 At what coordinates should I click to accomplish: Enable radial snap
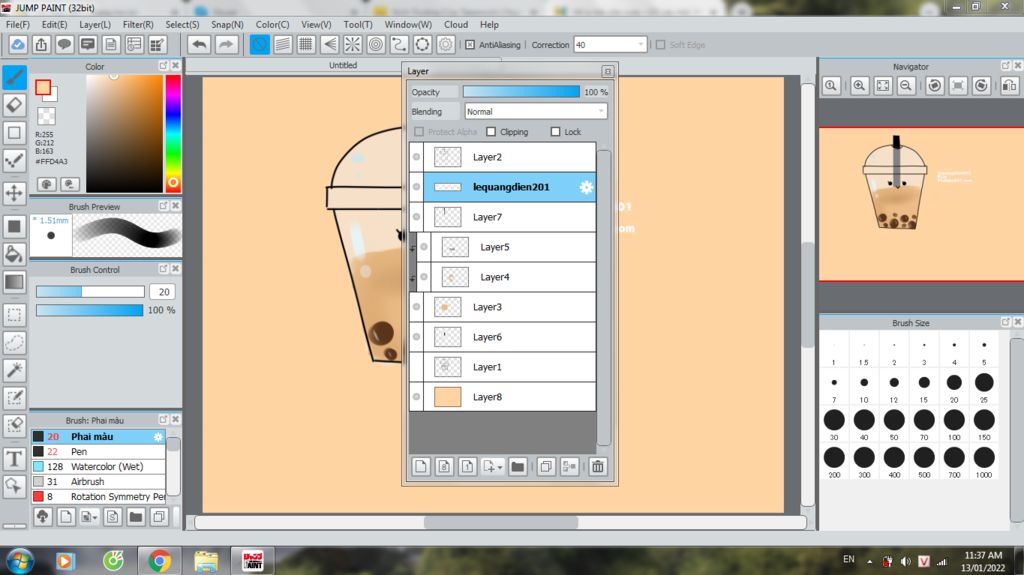[352, 44]
